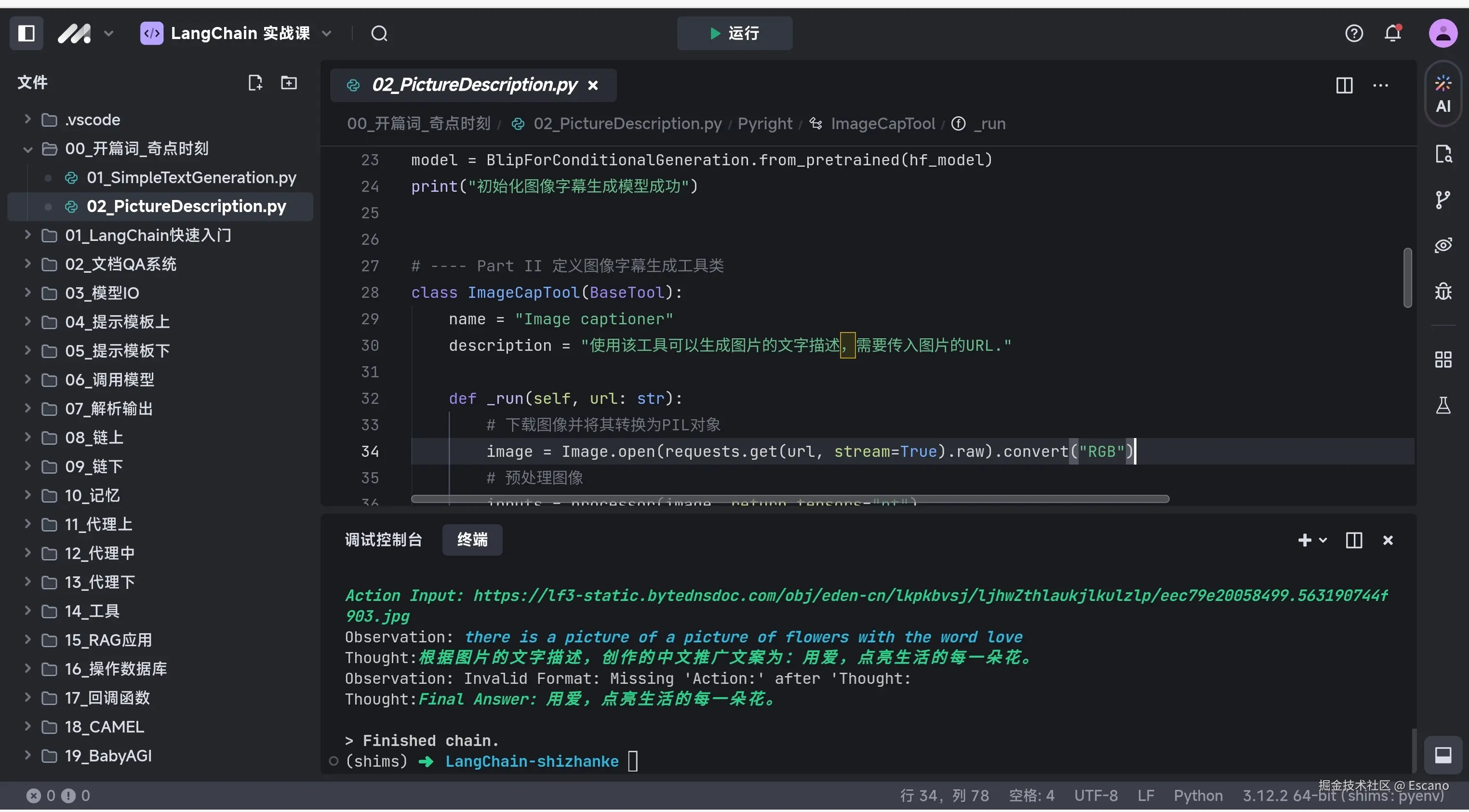This screenshot has width=1469, height=812.
Task: Open the debug bug icon
Action: [1443, 292]
